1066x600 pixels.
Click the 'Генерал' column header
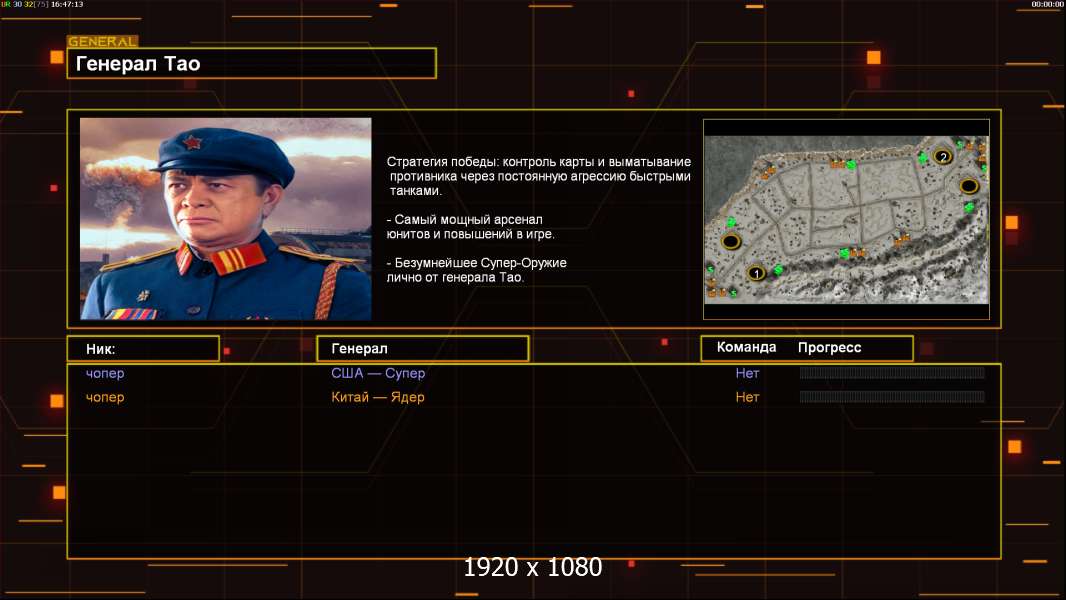point(422,349)
